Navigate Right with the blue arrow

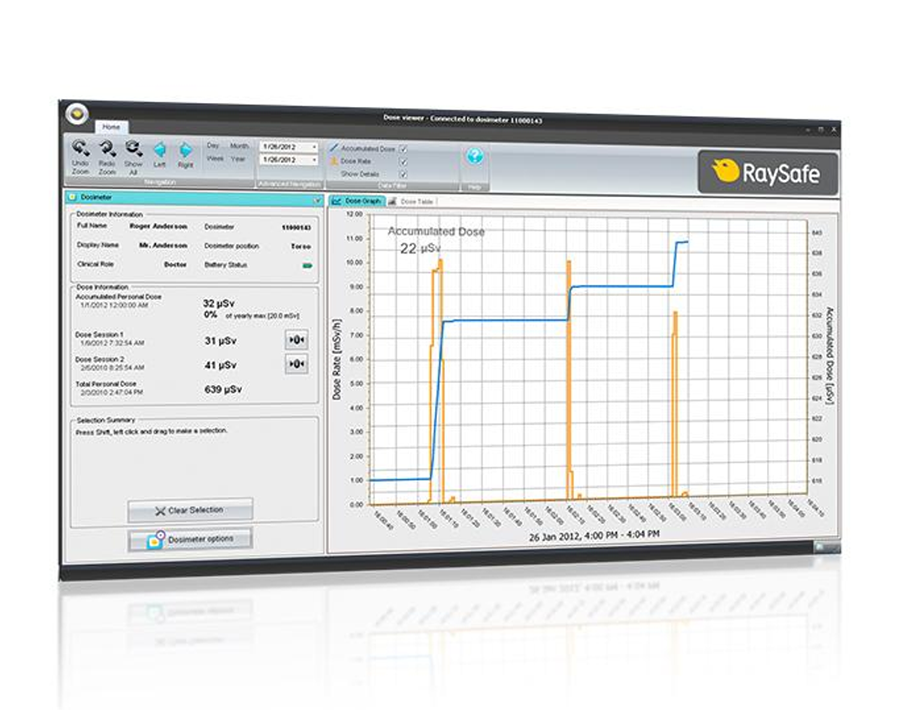185,150
